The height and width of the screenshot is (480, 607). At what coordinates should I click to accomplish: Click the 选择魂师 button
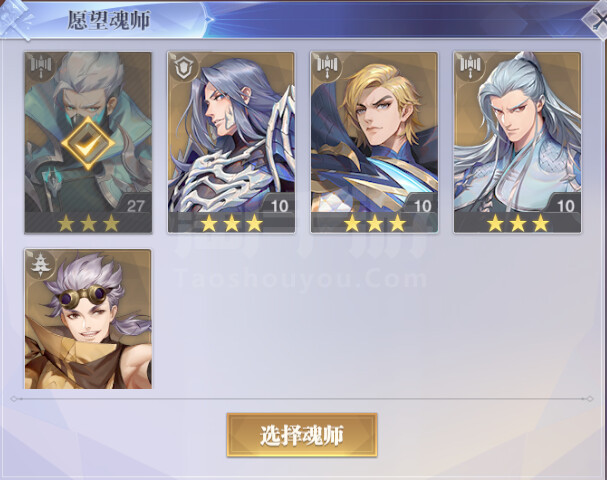pos(302,435)
